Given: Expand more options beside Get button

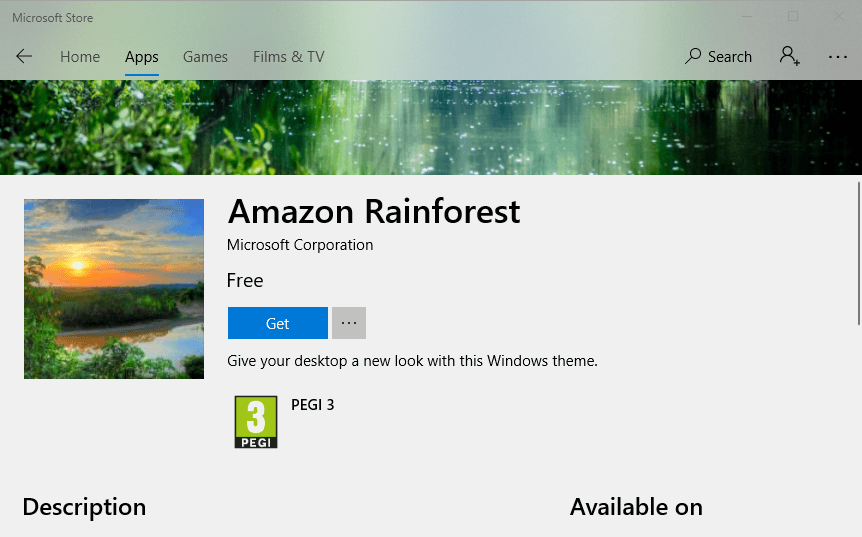Looking at the screenshot, I should [349, 323].
